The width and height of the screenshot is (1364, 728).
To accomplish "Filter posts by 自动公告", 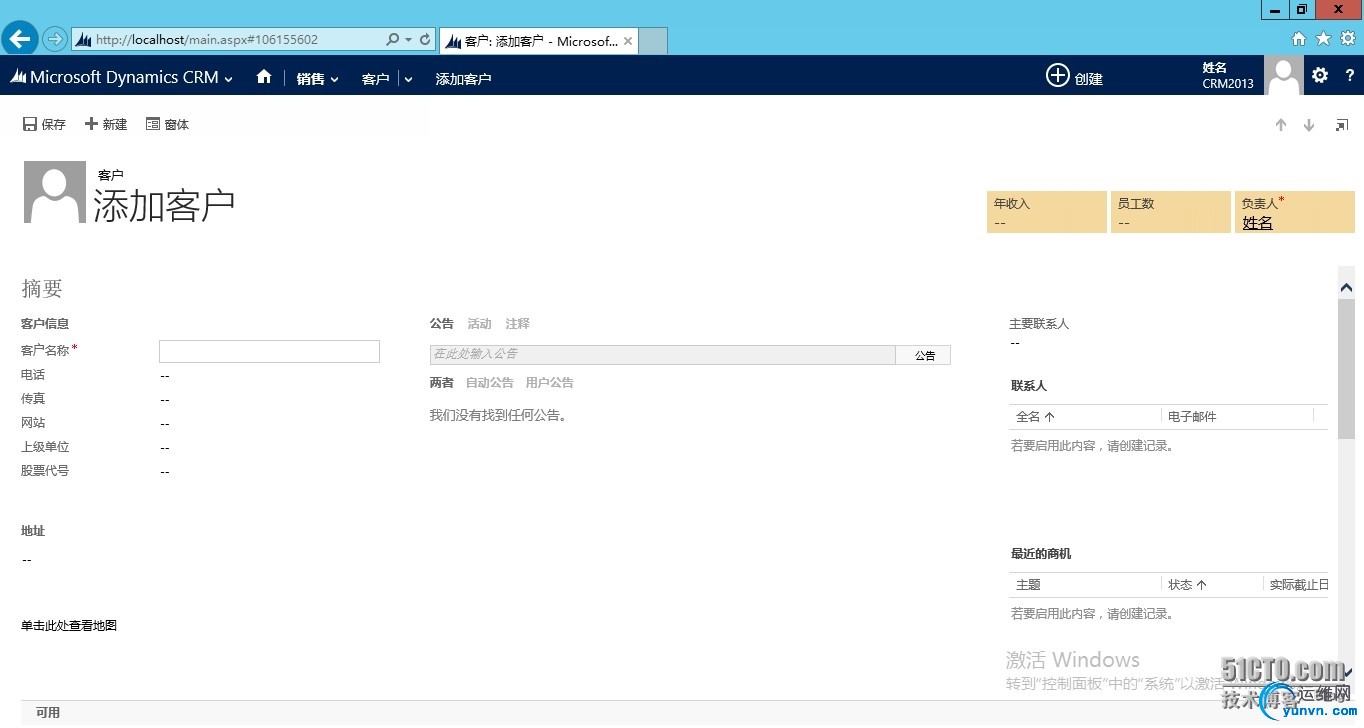I will coord(490,383).
